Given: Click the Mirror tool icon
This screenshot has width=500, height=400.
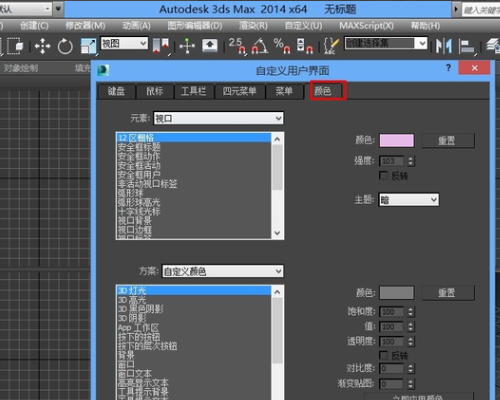Looking at the screenshot, I should [x=444, y=46].
